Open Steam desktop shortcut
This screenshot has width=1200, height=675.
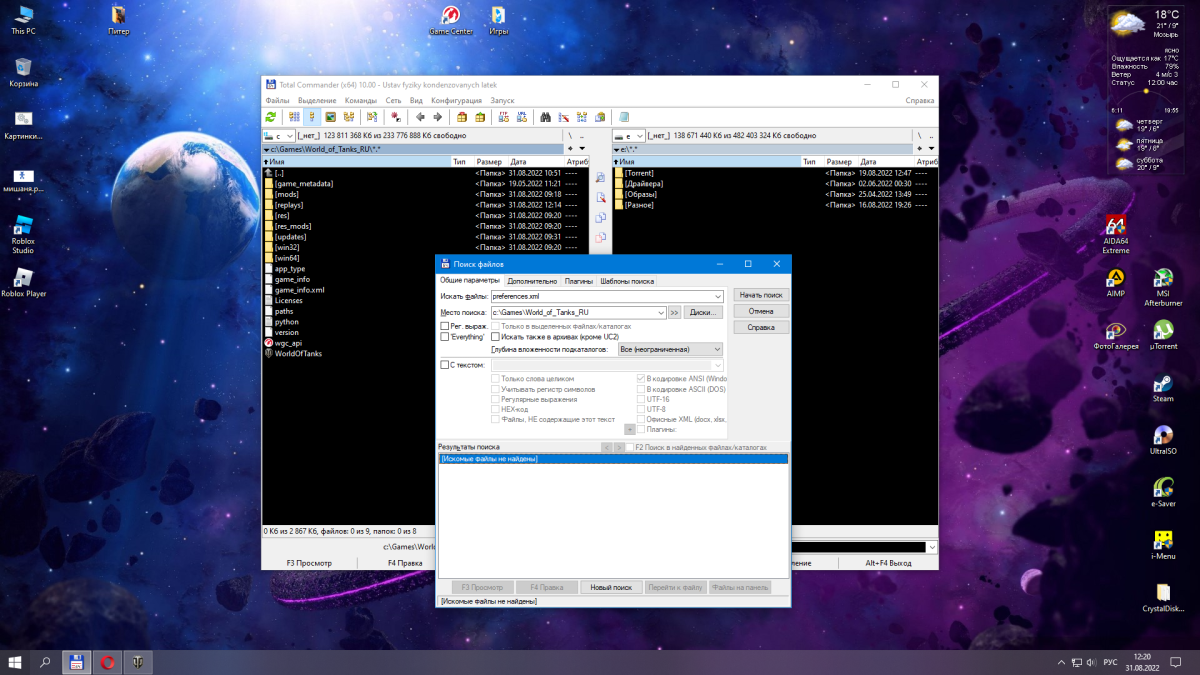[x=1162, y=384]
